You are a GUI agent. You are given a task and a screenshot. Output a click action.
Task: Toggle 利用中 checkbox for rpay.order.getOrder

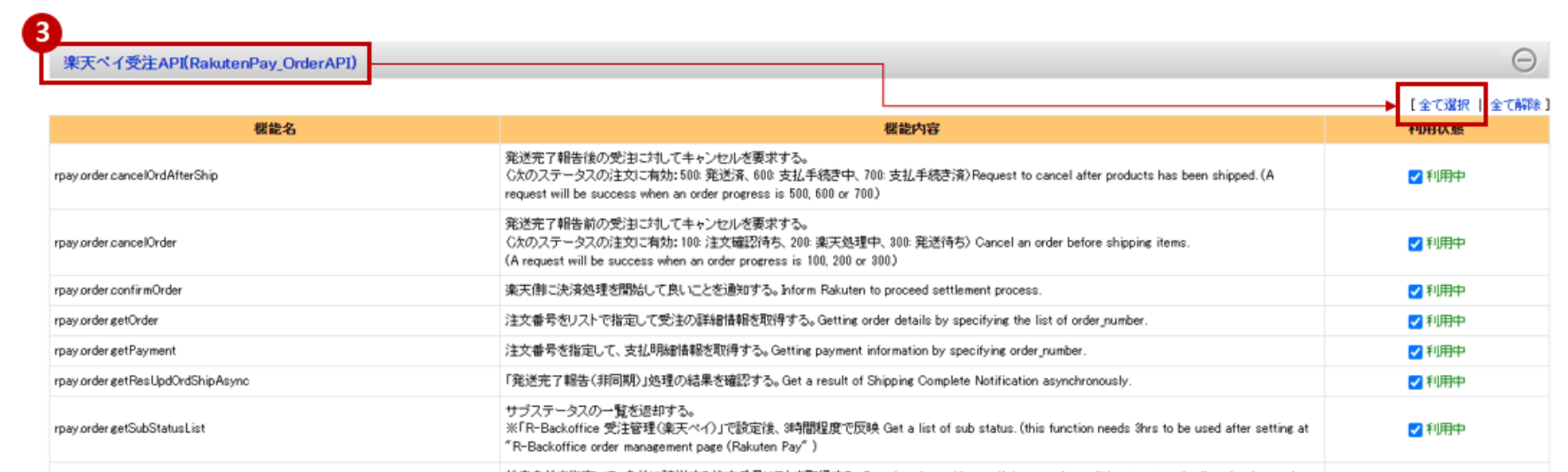click(x=1415, y=321)
